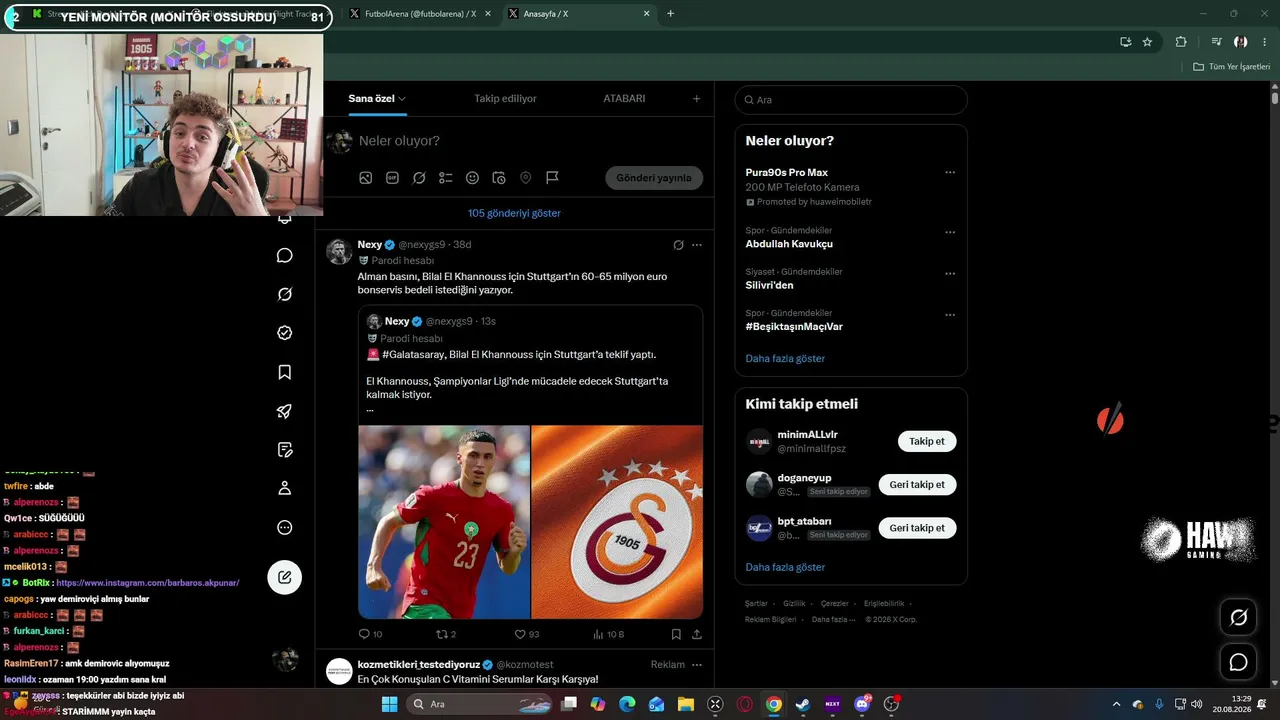
Task: Focus the X search box Ara
Action: 851,100
